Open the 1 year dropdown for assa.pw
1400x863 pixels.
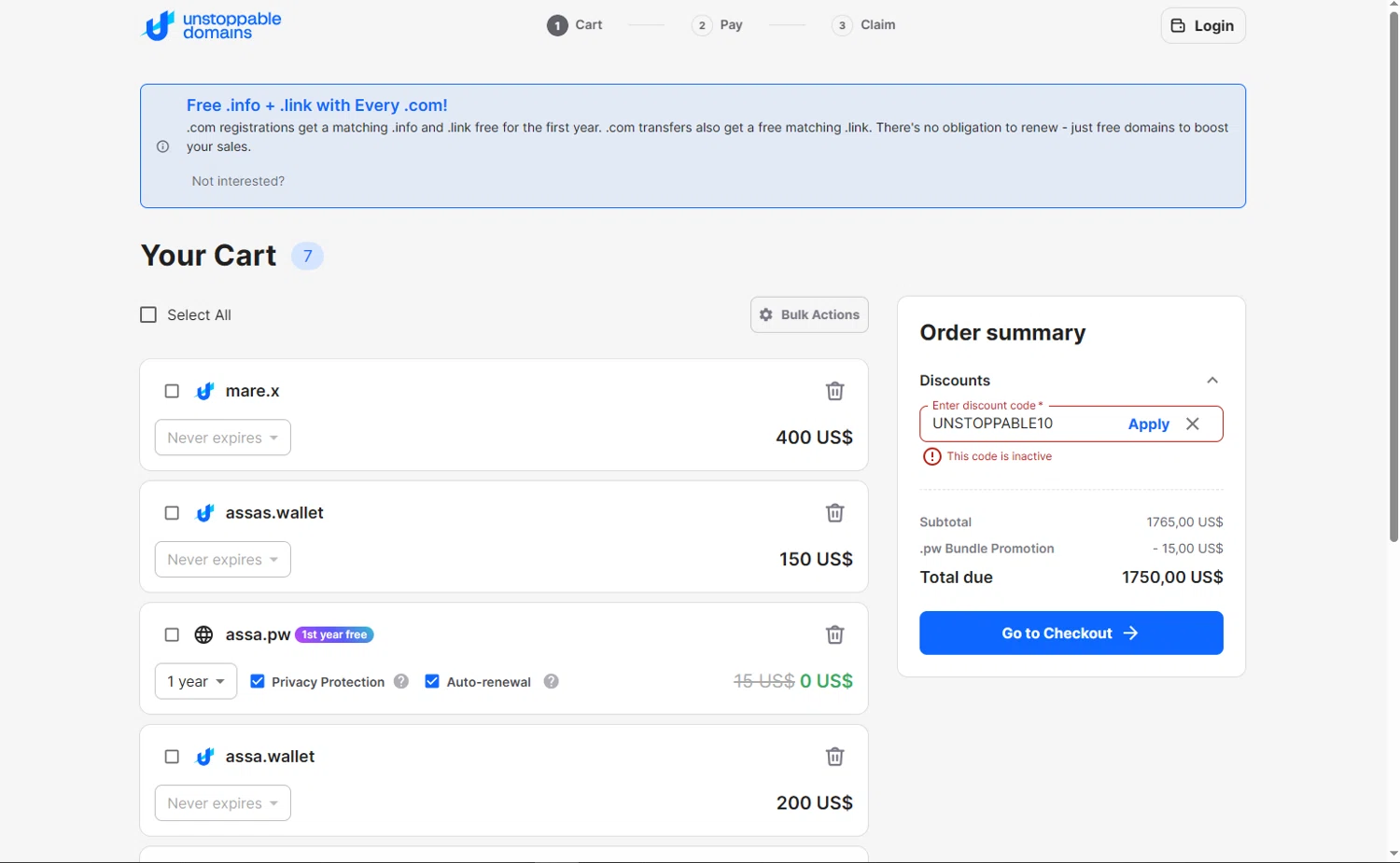196,681
